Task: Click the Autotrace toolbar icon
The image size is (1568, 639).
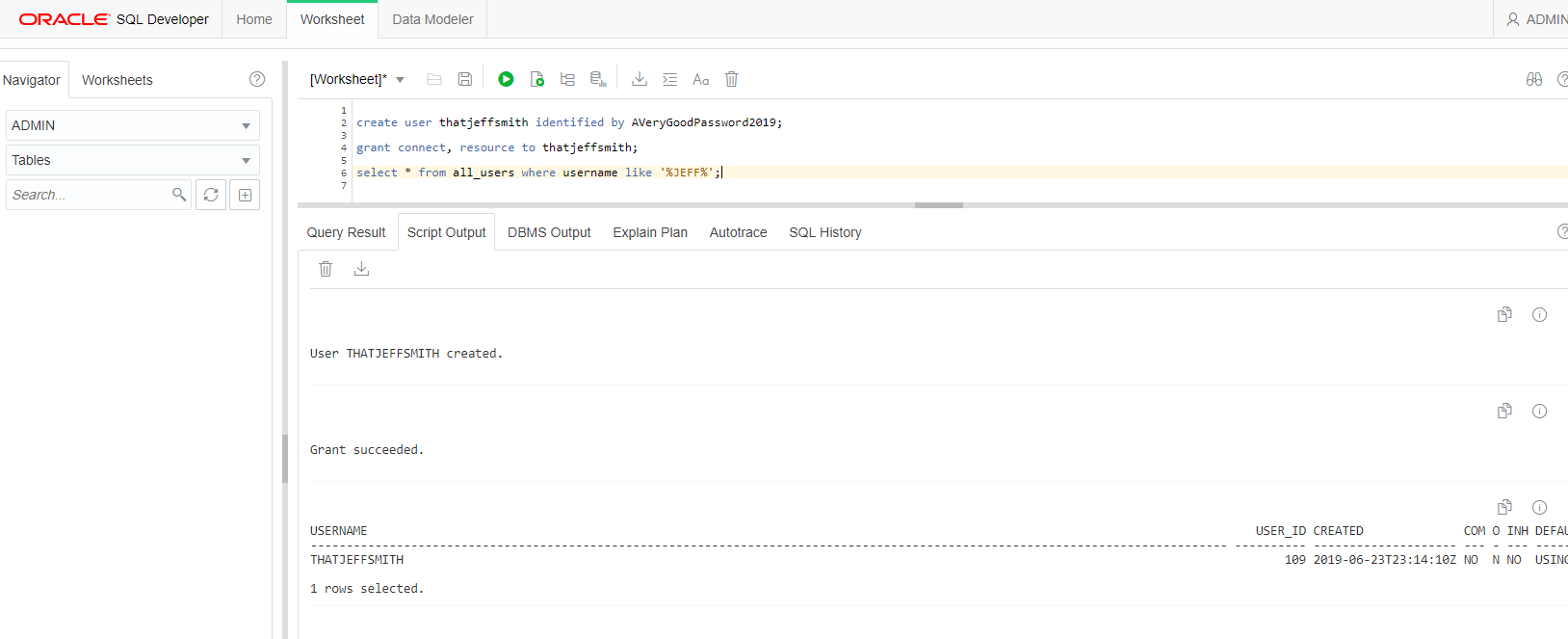Action: [598, 79]
